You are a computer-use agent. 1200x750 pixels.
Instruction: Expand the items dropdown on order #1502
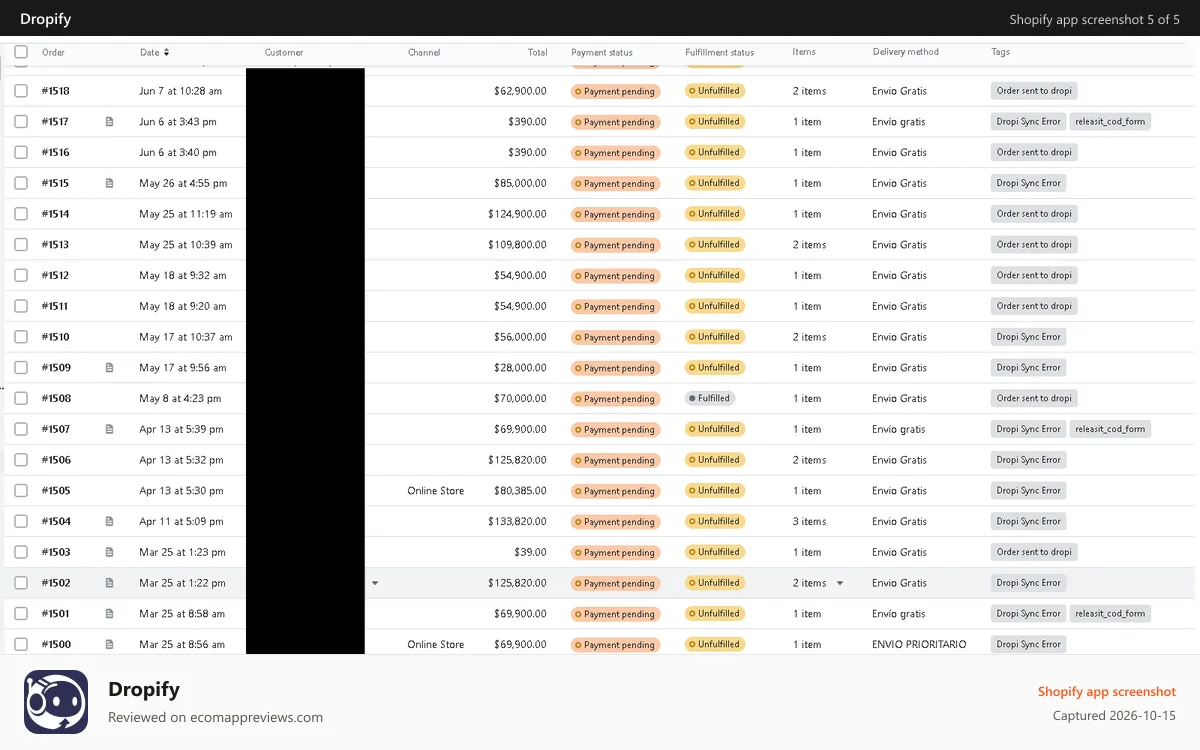[840, 583]
